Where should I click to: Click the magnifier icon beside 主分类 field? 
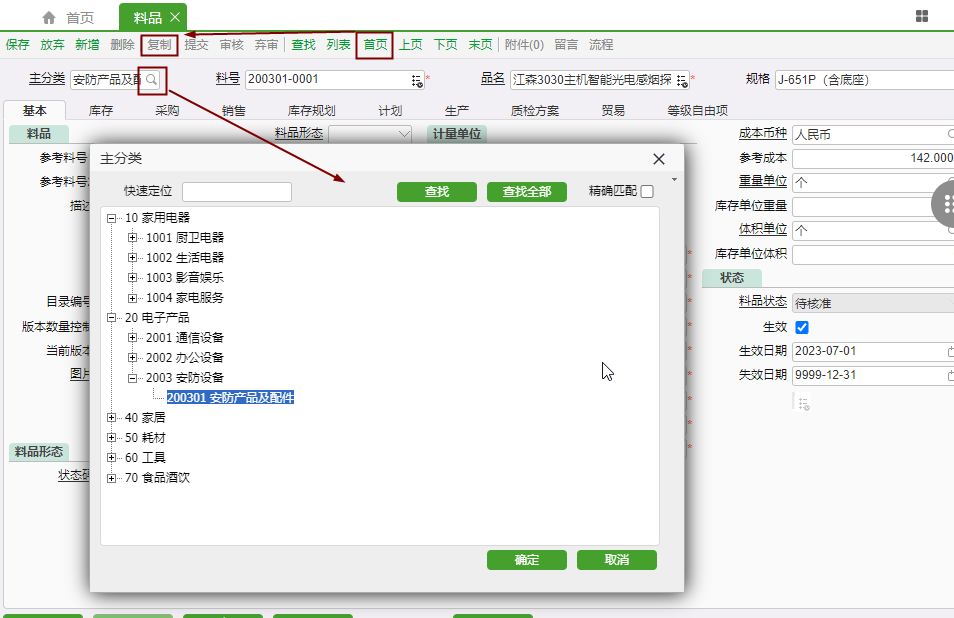click(152, 79)
